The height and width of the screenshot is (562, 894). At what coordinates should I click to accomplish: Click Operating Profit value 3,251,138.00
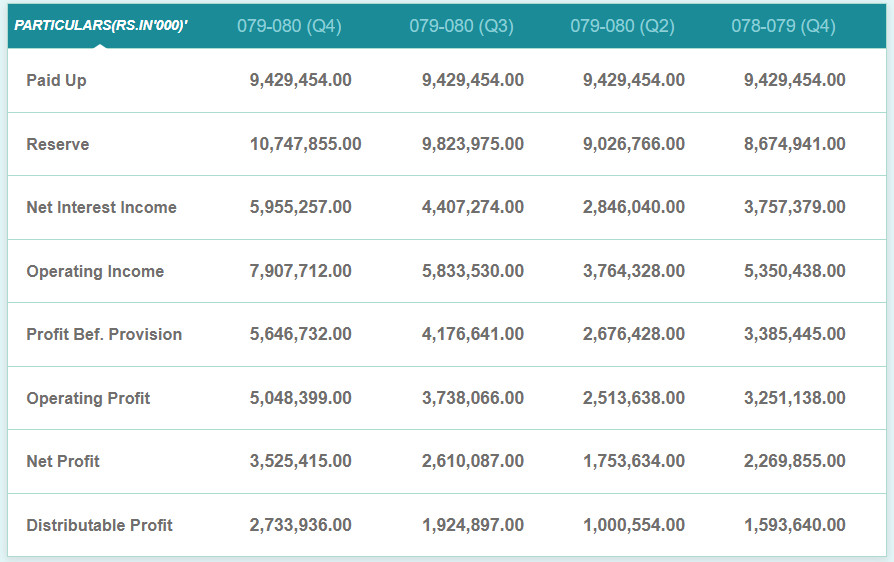coord(794,398)
